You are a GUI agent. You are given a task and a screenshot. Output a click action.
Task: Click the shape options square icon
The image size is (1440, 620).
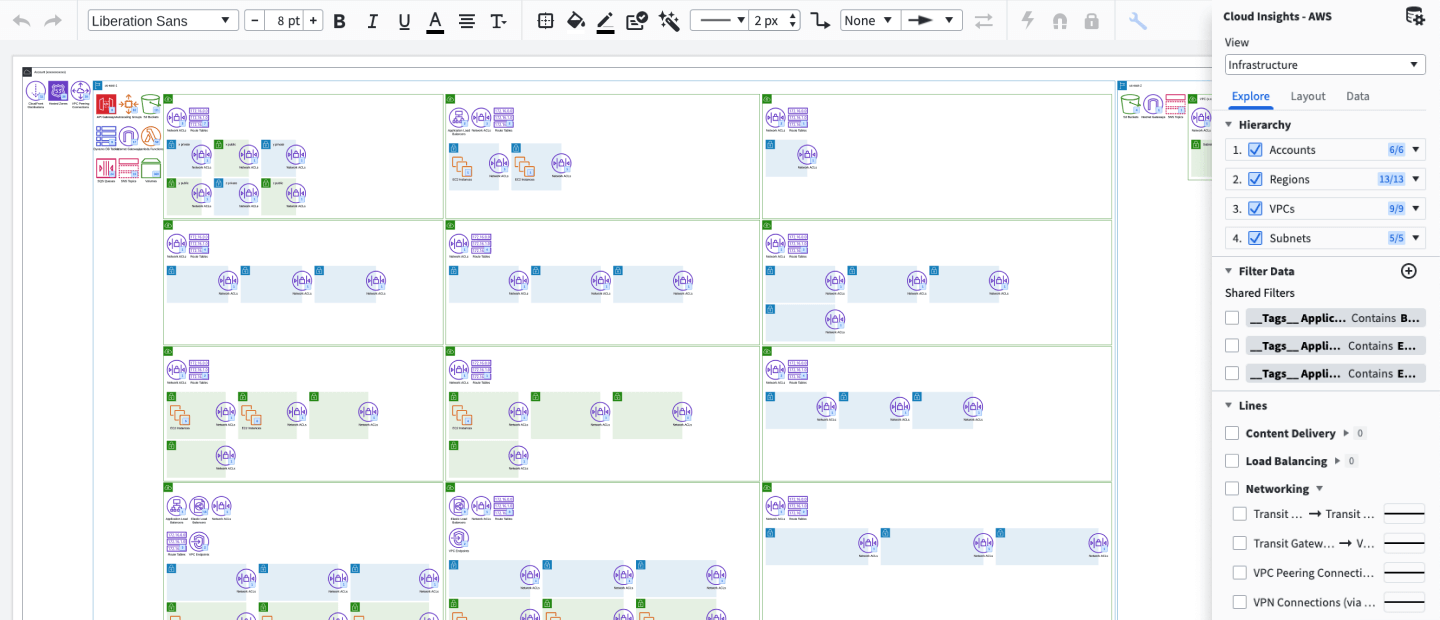[545, 21]
